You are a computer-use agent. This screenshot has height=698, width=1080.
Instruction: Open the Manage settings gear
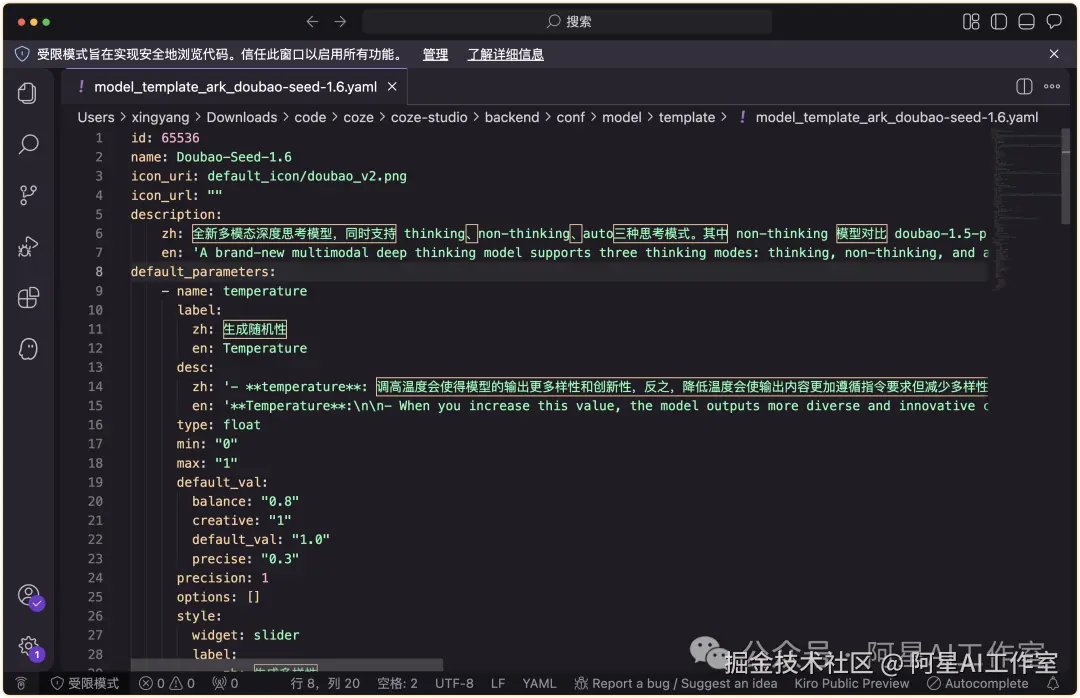pos(29,647)
